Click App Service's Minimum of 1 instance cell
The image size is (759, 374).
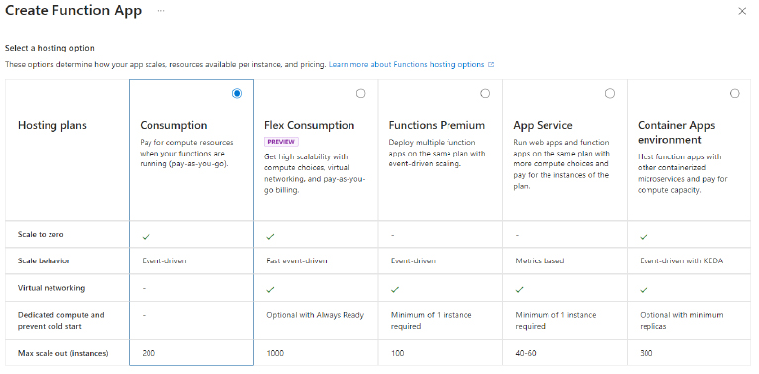click(556, 321)
